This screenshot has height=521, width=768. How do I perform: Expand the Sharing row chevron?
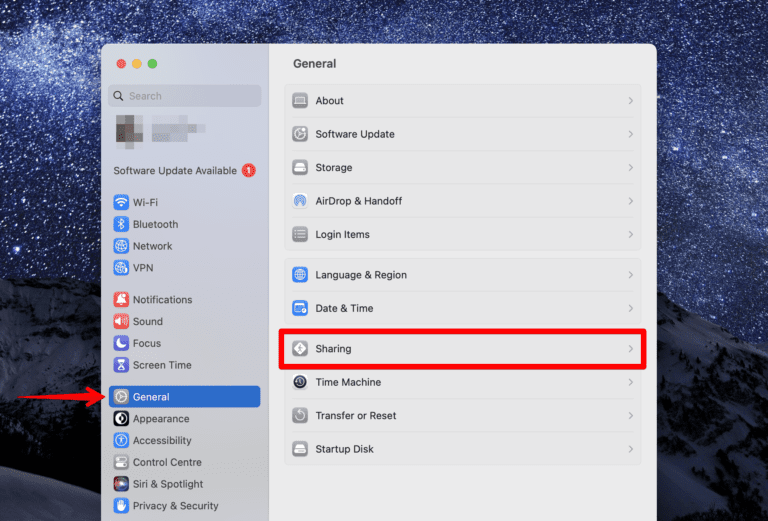pyautogui.click(x=630, y=349)
